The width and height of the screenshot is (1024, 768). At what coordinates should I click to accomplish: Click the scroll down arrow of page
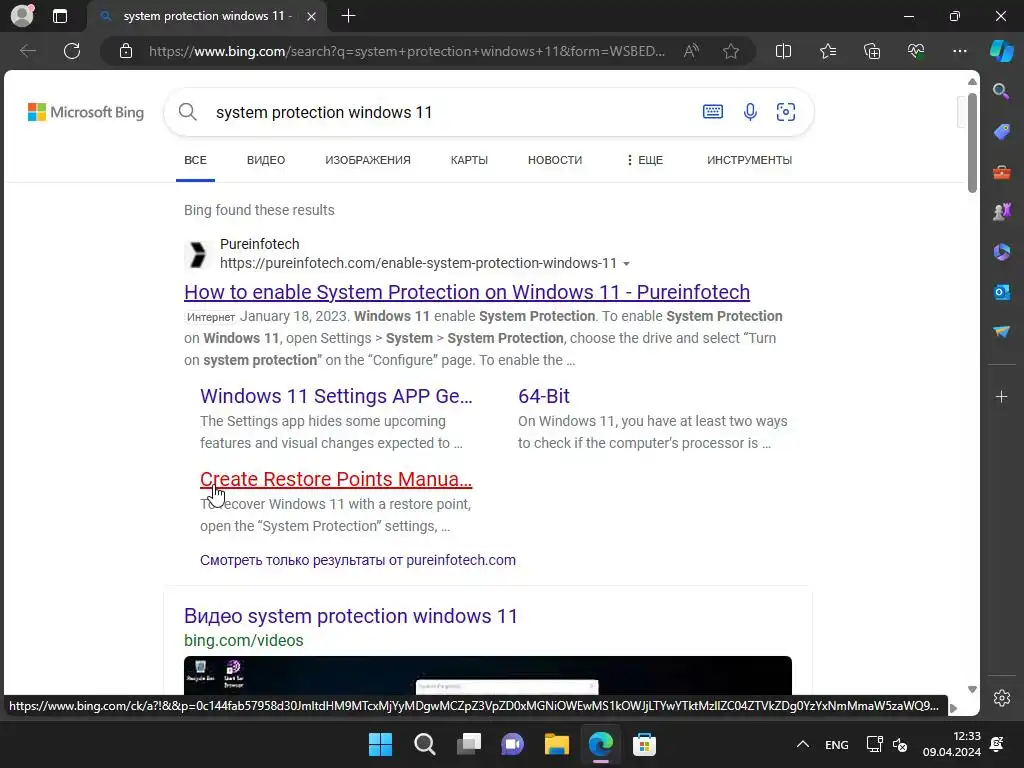point(972,690)
